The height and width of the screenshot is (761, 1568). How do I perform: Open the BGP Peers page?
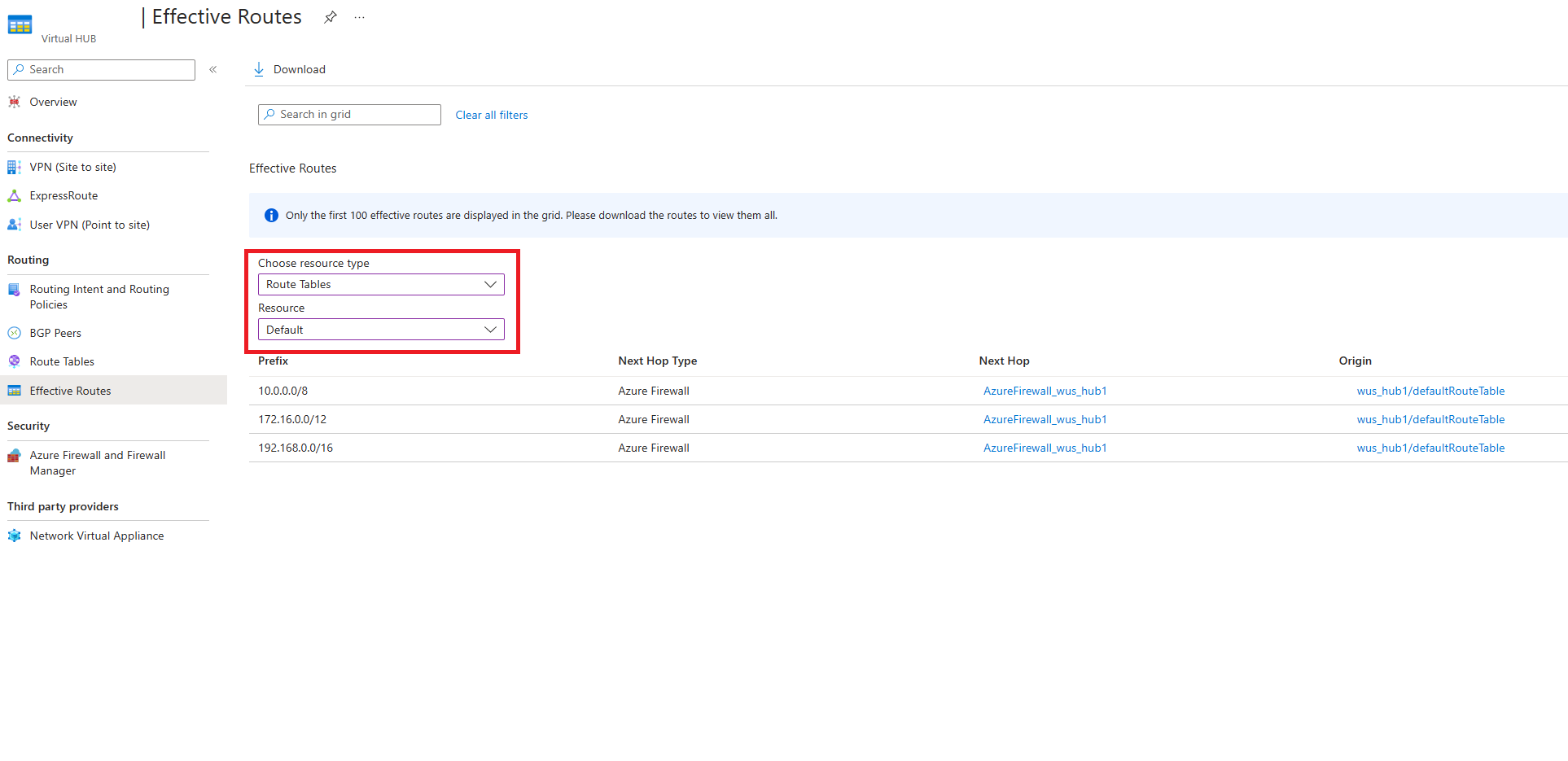(55, 332)
